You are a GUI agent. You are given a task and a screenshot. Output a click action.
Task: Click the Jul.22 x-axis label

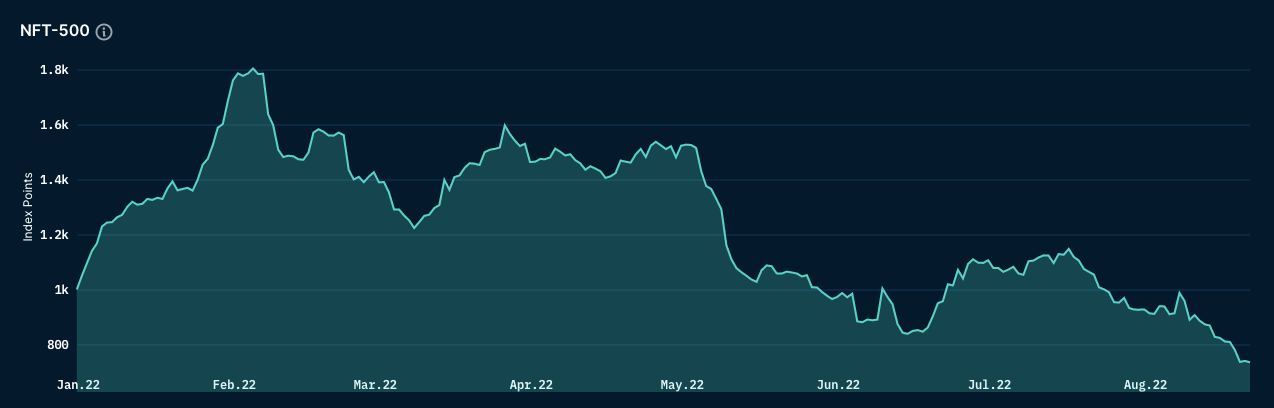click(x=989, y=384)
